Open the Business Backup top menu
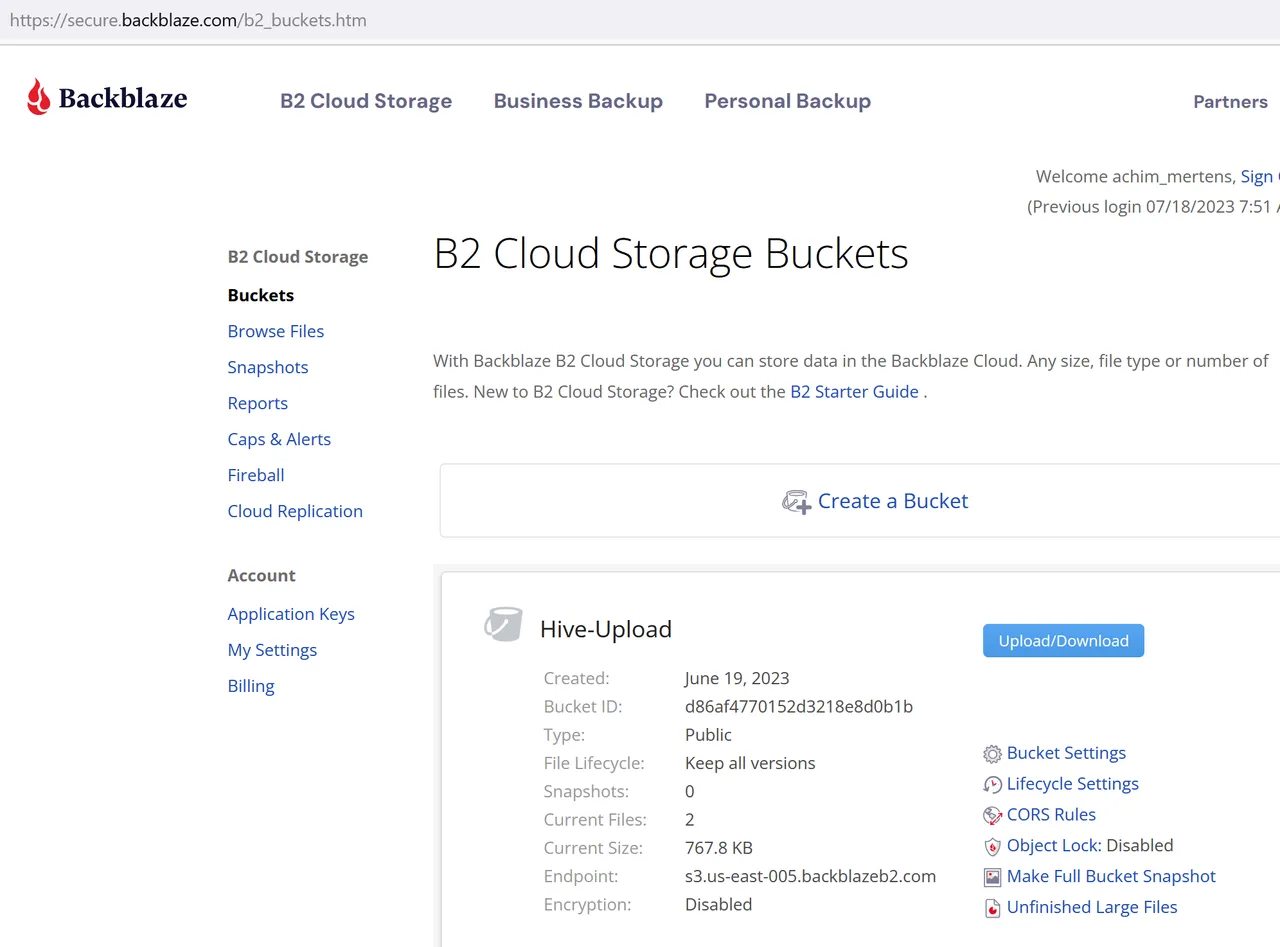Viewport: 1280px width, 947px height. 578,101
